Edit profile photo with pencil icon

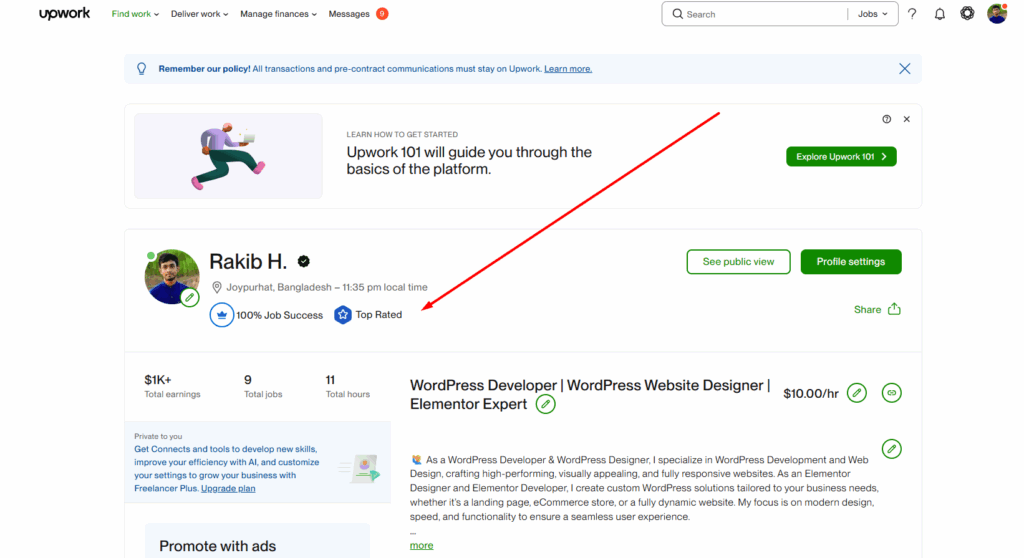(x=190, y=297)
